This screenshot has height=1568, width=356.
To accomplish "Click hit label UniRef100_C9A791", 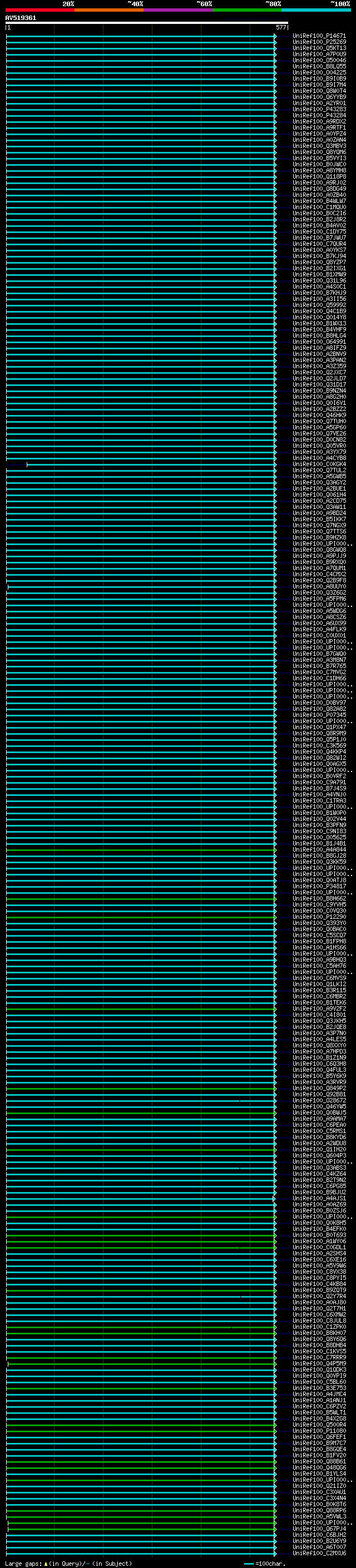I will (x=319, y=782).
